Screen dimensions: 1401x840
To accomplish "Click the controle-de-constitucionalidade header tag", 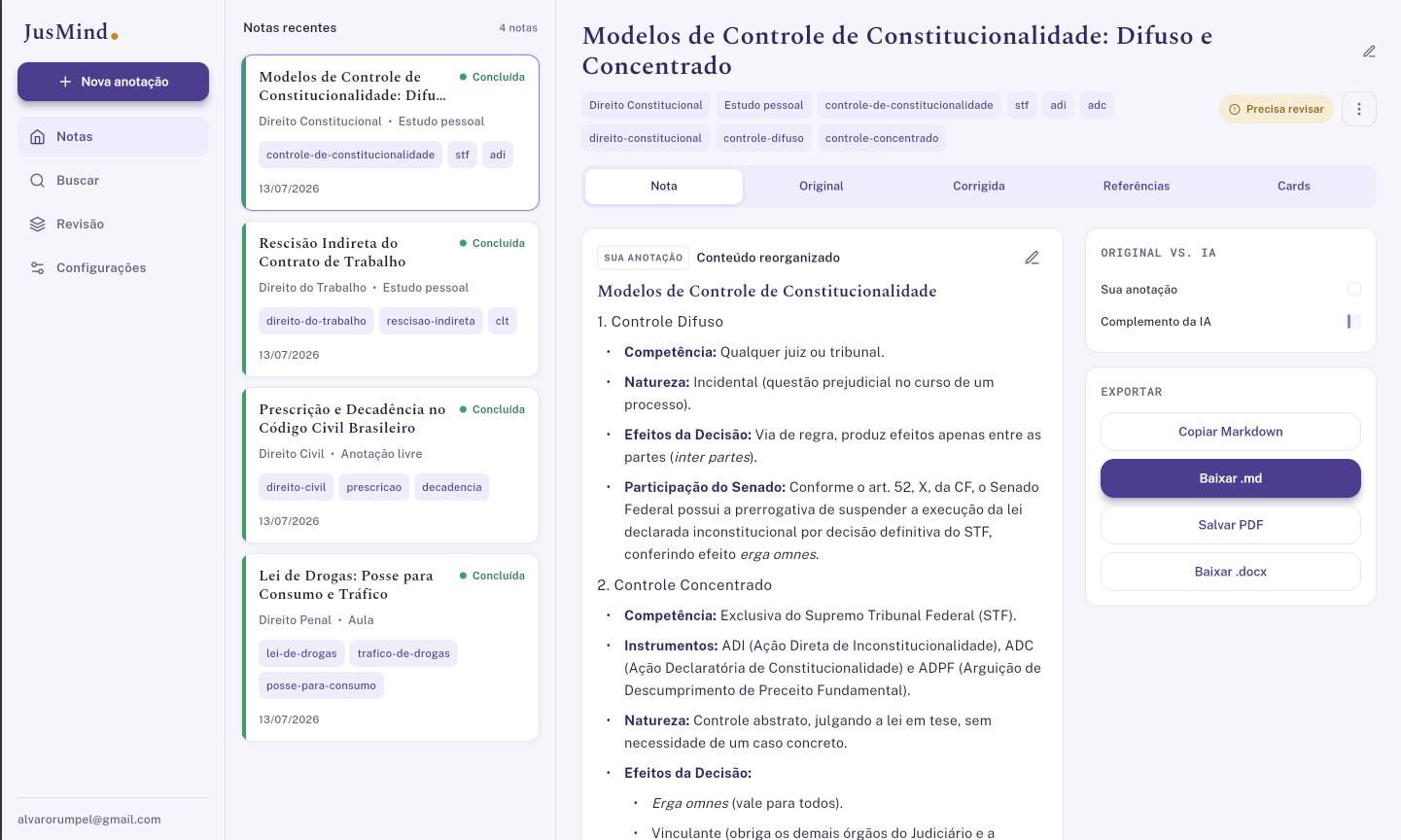I will tap(909, 105).
